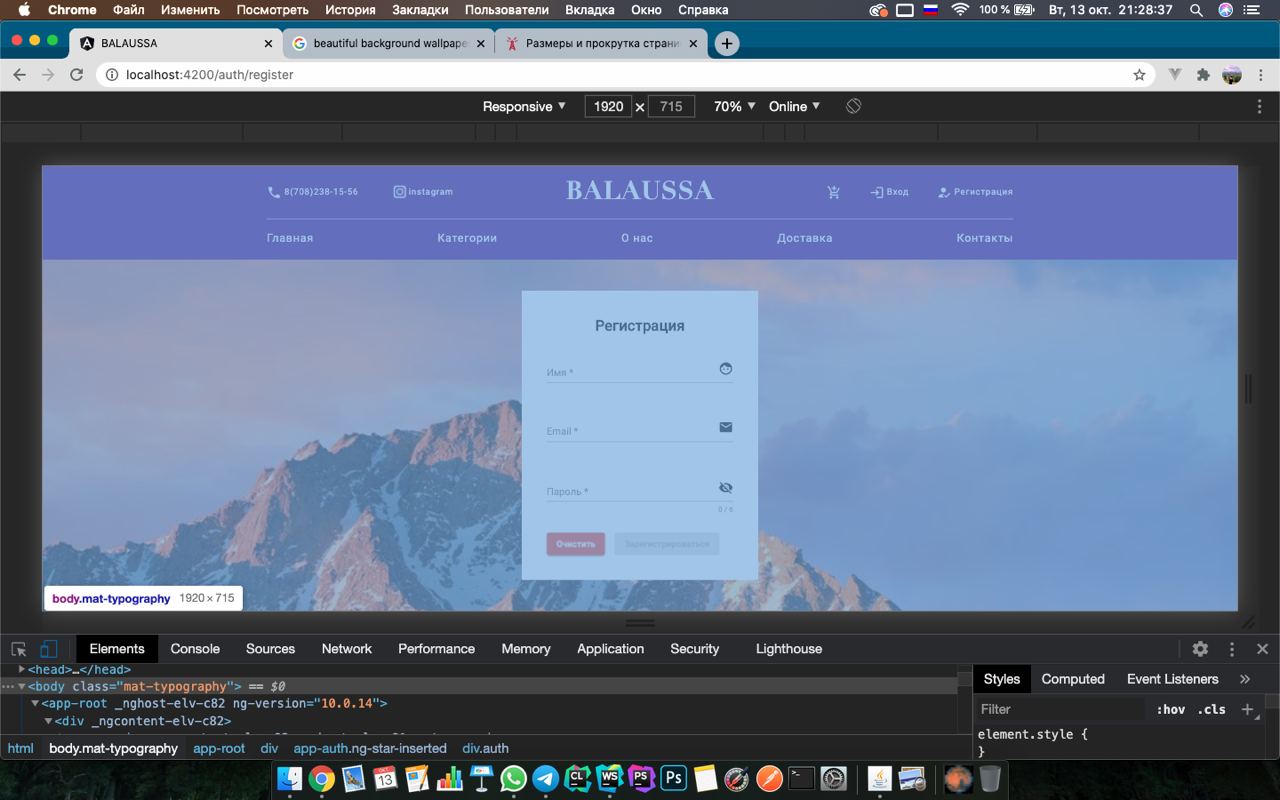Viewport: 1280px width, 800px height.
Task: Open the Chrome extensions puzzle icon
Action: click(x=1203, y=75)
